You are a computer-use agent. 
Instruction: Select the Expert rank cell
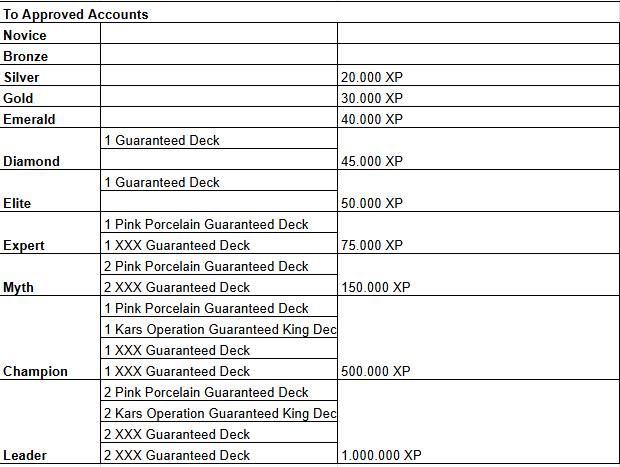click(x=24, y=245)
